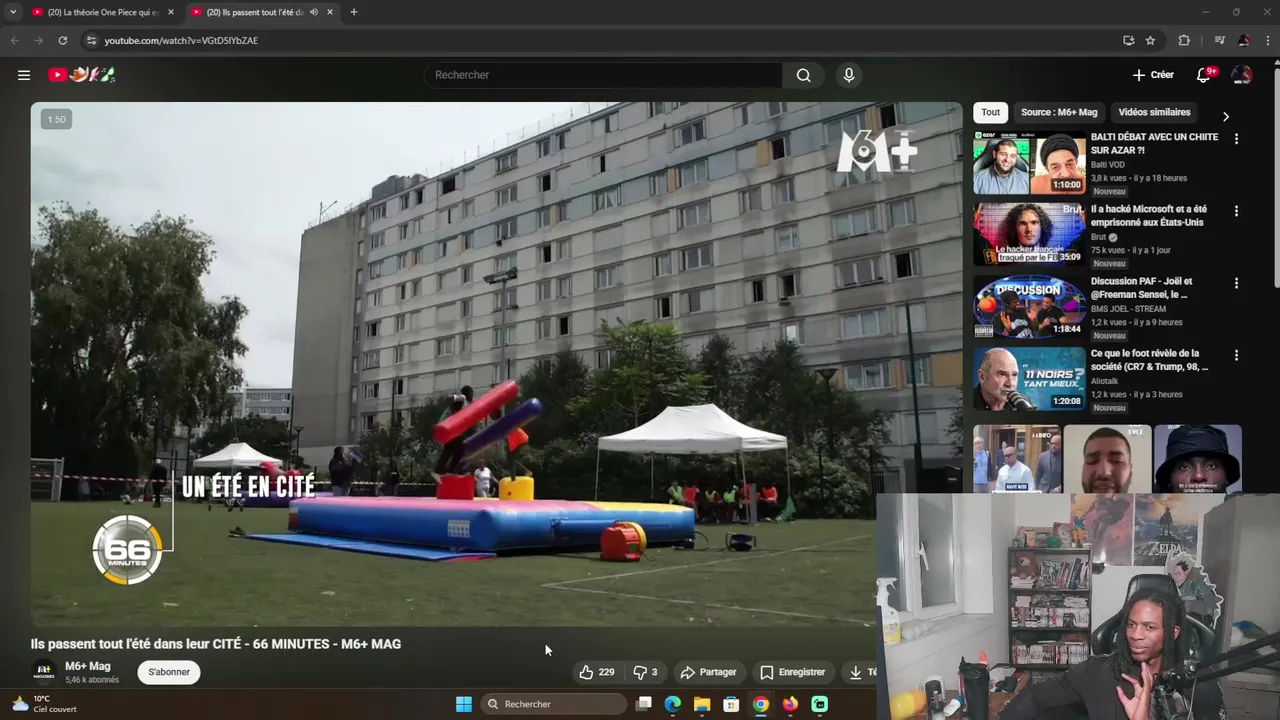This screenshot has width=1280, height=720.
Task: Open options for Il a hacké Microsoft video
Action: pos(1236,211)
